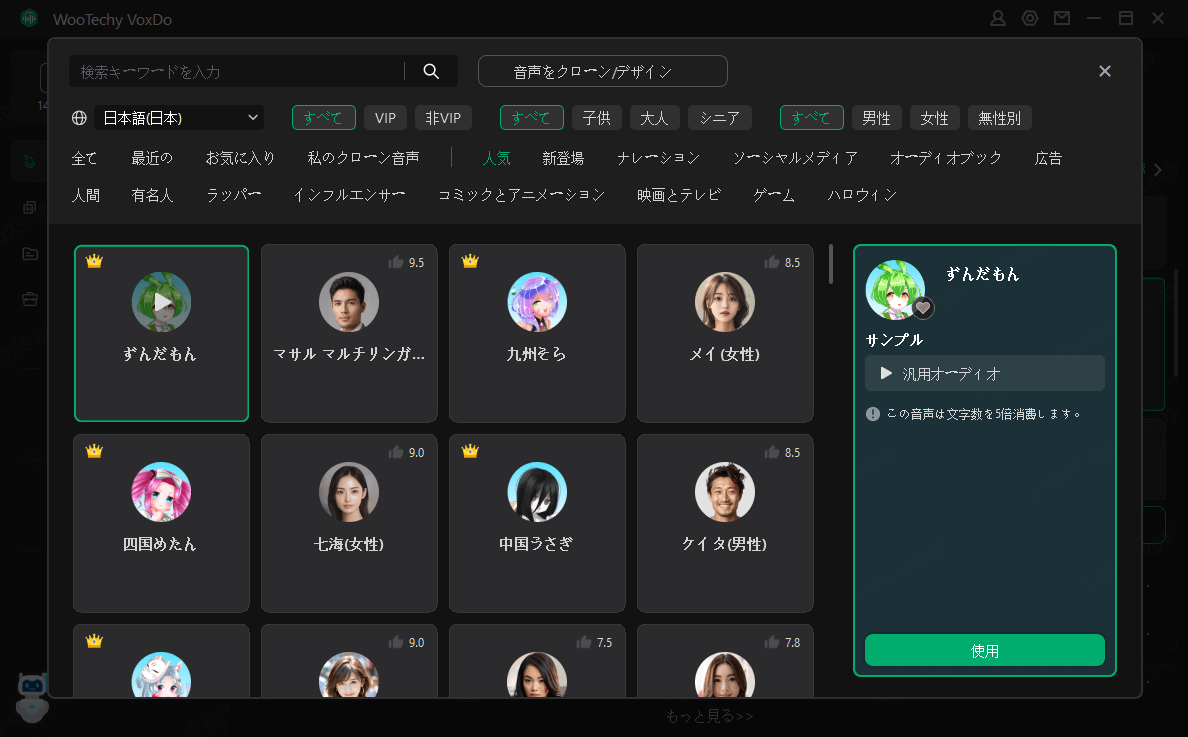The image size is (1188, 737).
Task: Open the 日本語(日本) language dropdown
Action: pyautogui.click(x=179, y=118)
